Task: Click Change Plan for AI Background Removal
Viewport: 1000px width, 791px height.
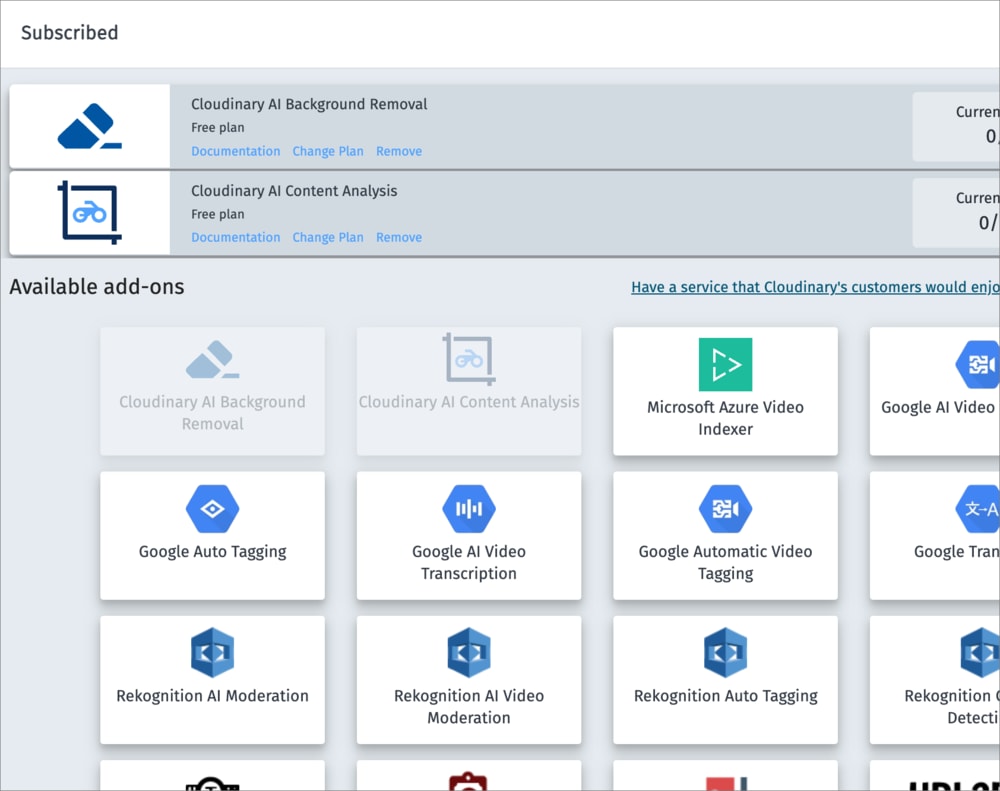Action: [x=328, y=151]
